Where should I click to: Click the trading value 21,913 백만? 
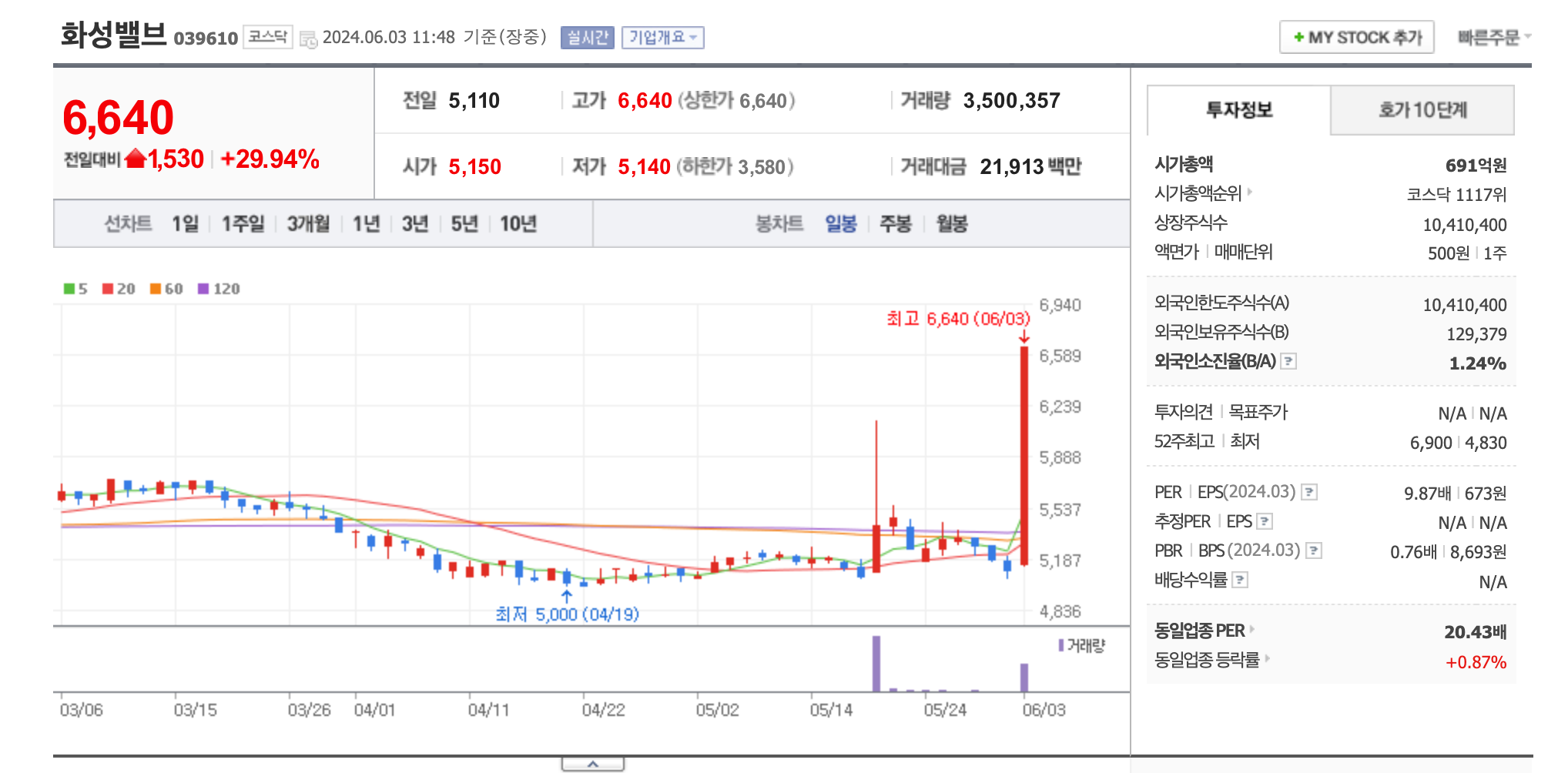pyautogui.click(x=1030, y=166)
